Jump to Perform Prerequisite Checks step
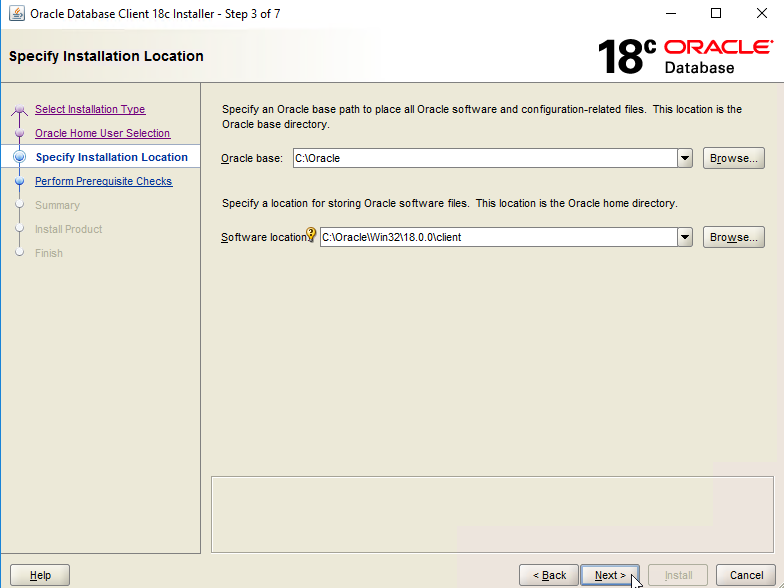This screenshot has height=588, width=784. [104, 181]
